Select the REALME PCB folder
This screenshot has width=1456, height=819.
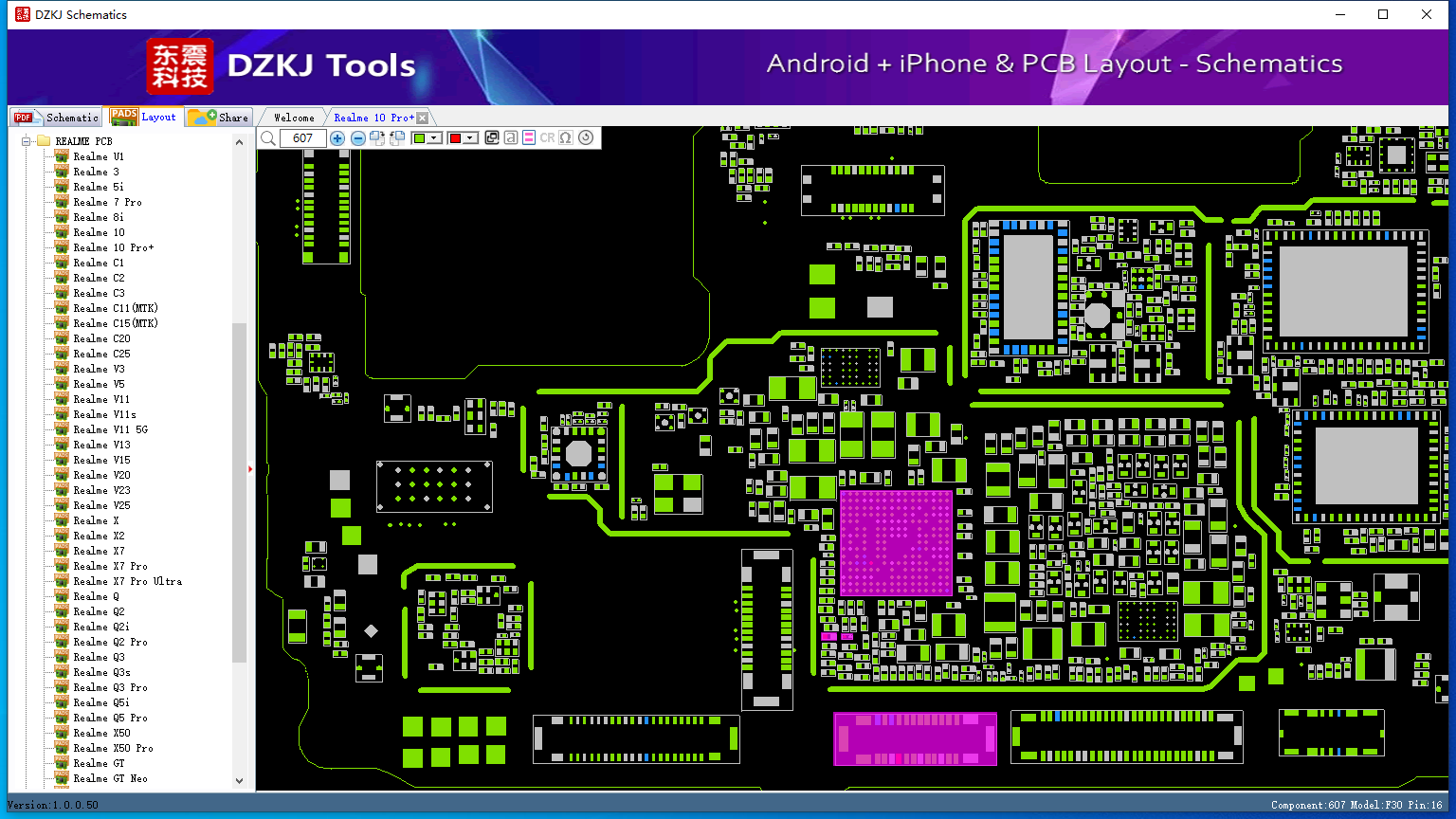click(x=83, y=141)
